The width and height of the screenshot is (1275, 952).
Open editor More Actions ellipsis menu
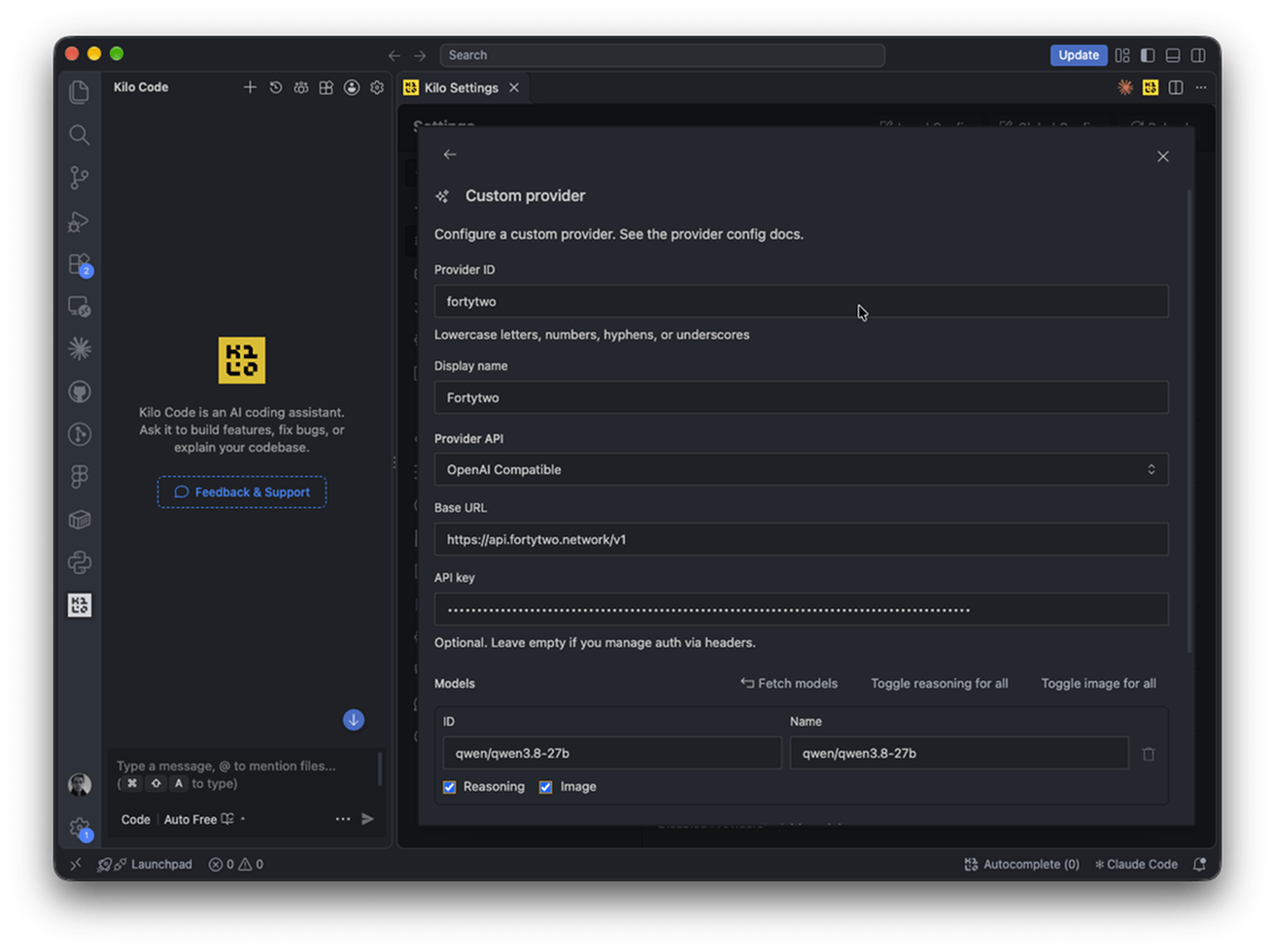(x=1201, y=87)
